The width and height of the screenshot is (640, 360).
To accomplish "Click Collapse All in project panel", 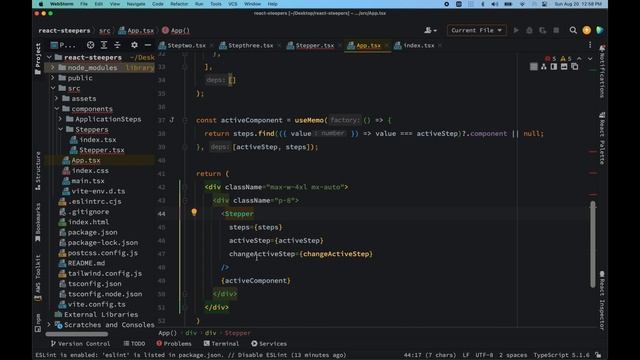I will tap(117, 45).
